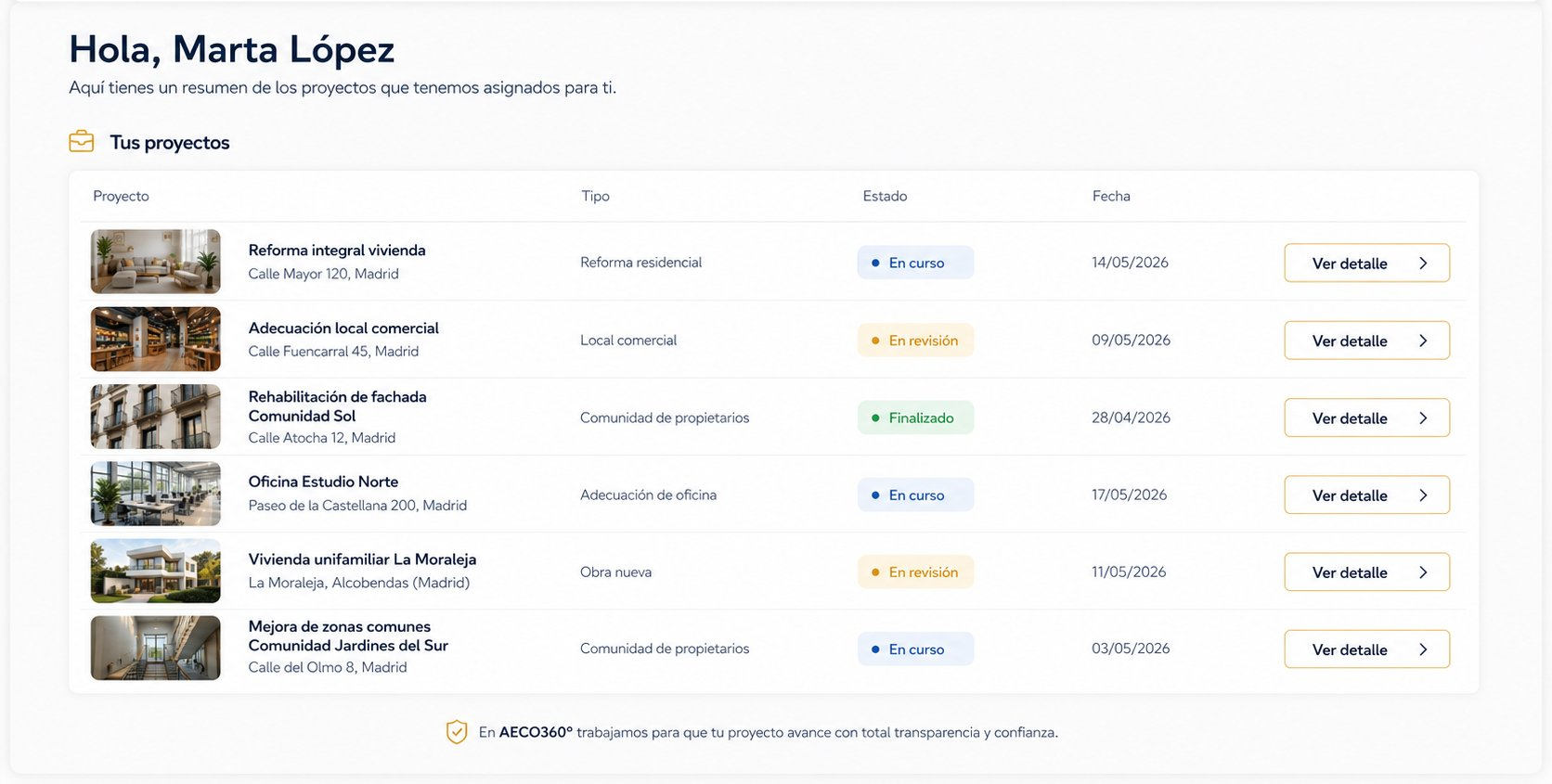Click the date 09/05/2026
1552x784 pixels.
tap(1131, 341)
